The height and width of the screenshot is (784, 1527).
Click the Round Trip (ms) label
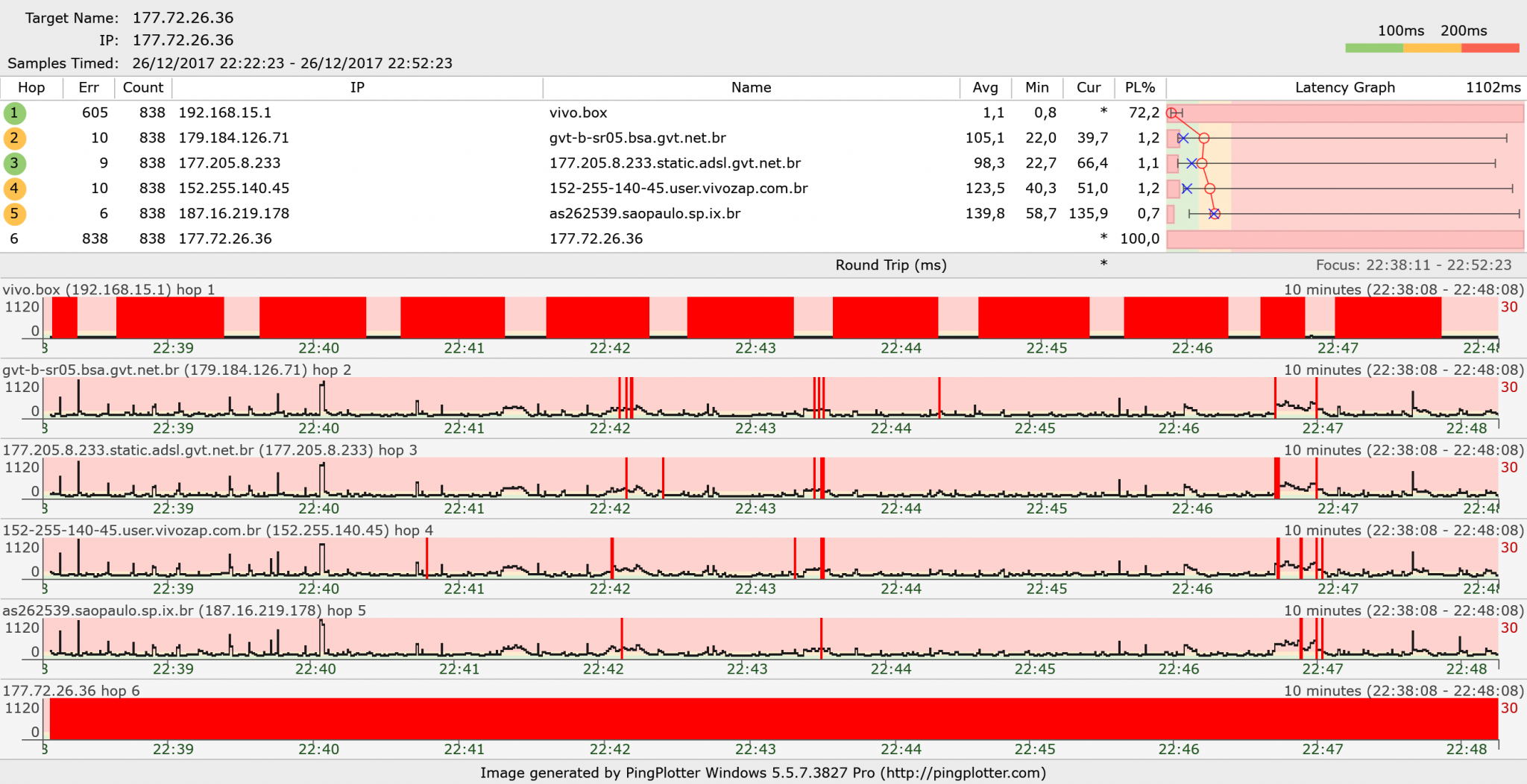coord(891,265)
